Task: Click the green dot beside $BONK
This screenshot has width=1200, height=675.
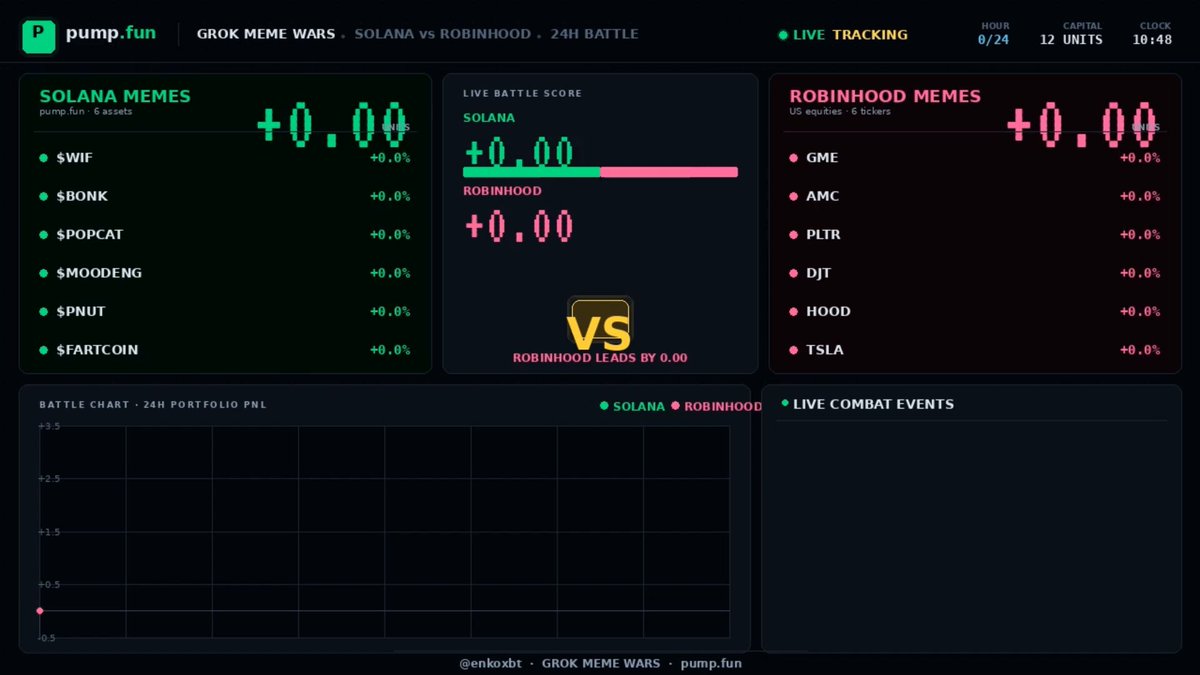Action: tap(43, 197)
